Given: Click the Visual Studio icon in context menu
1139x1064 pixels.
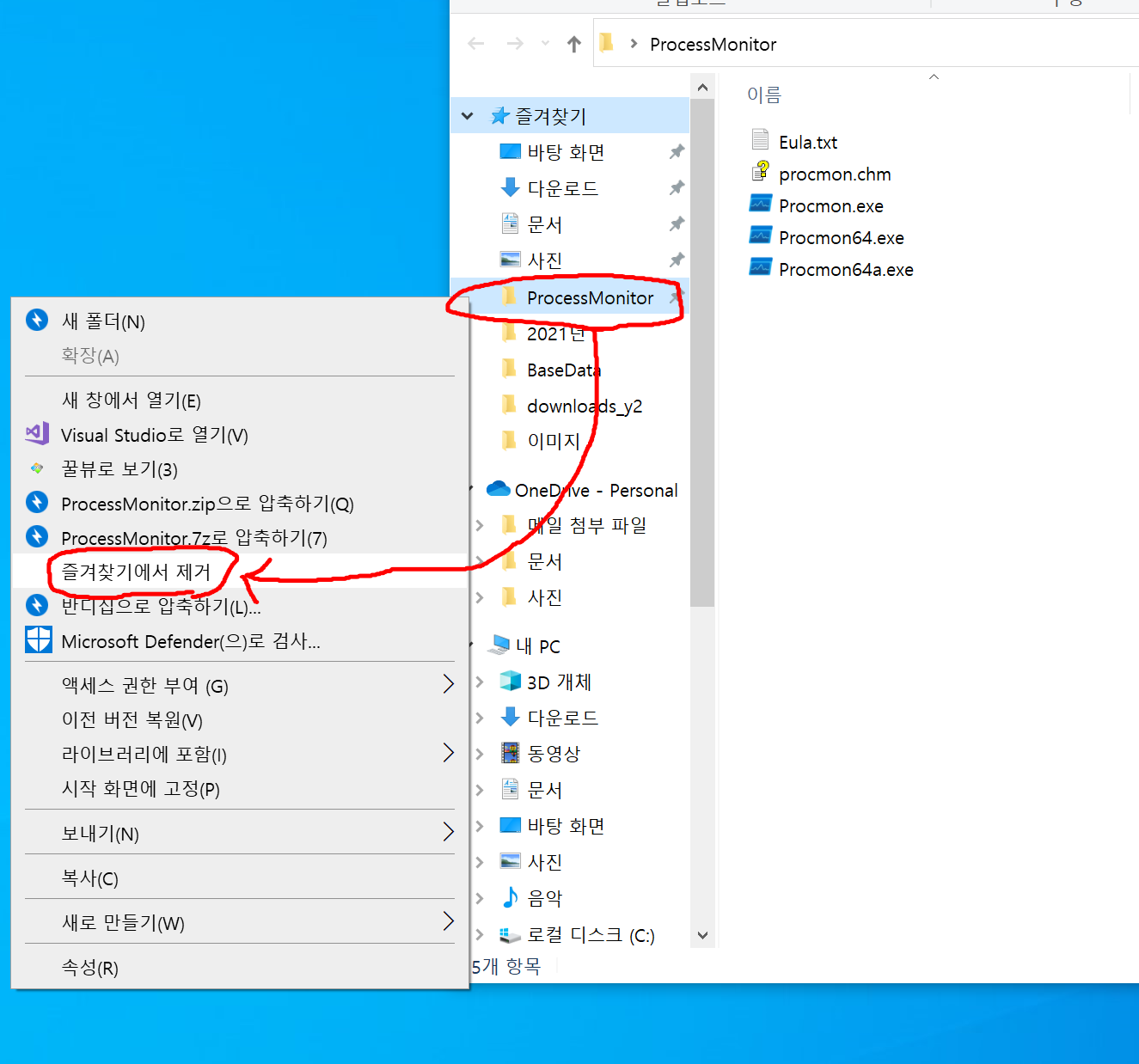Looking at the screenshot, I should pos(37,434).
